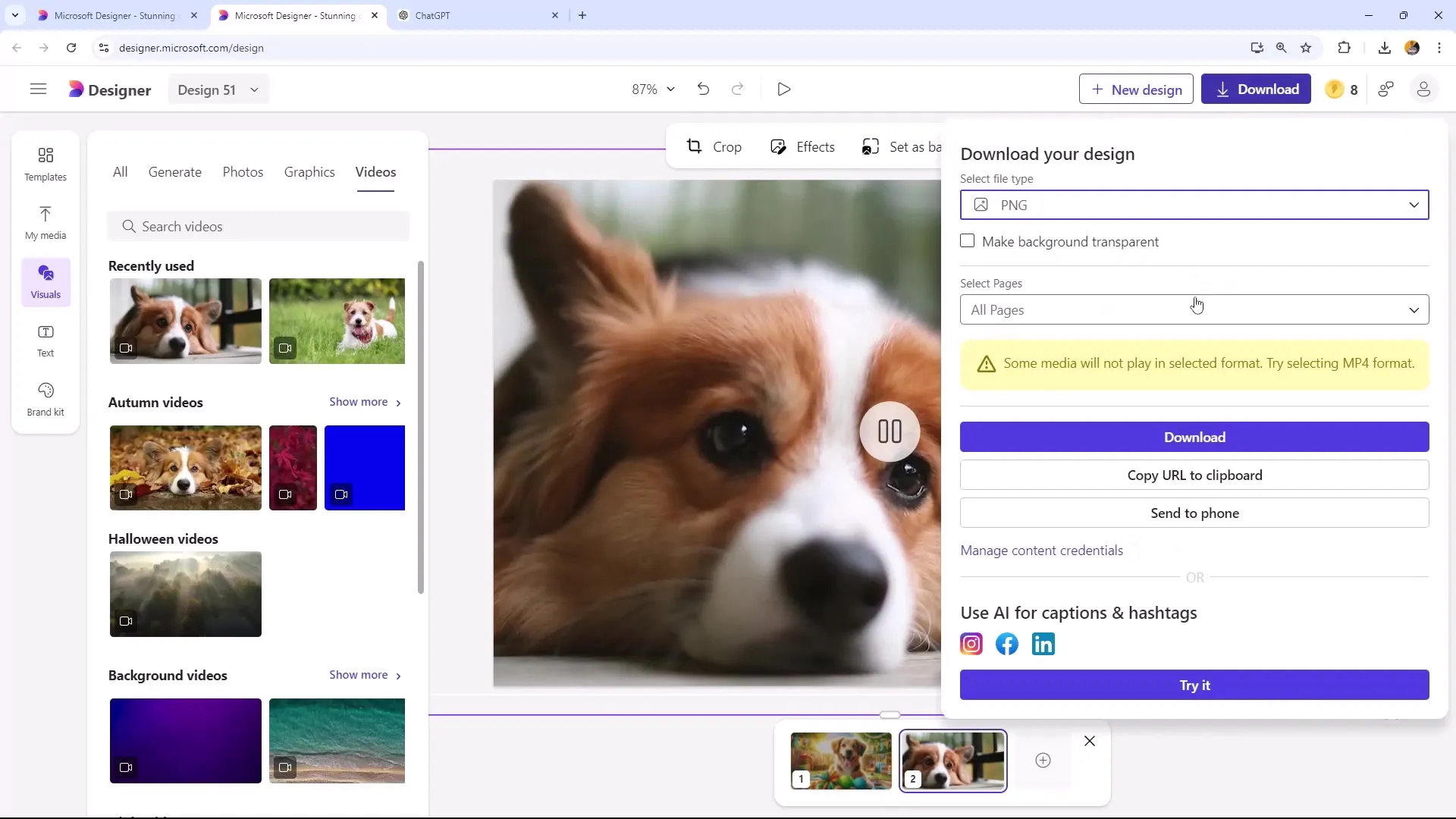The image size is (1456, 819).
Task: Click the Copy URL to clipboard button
Action: (1195, 475)
